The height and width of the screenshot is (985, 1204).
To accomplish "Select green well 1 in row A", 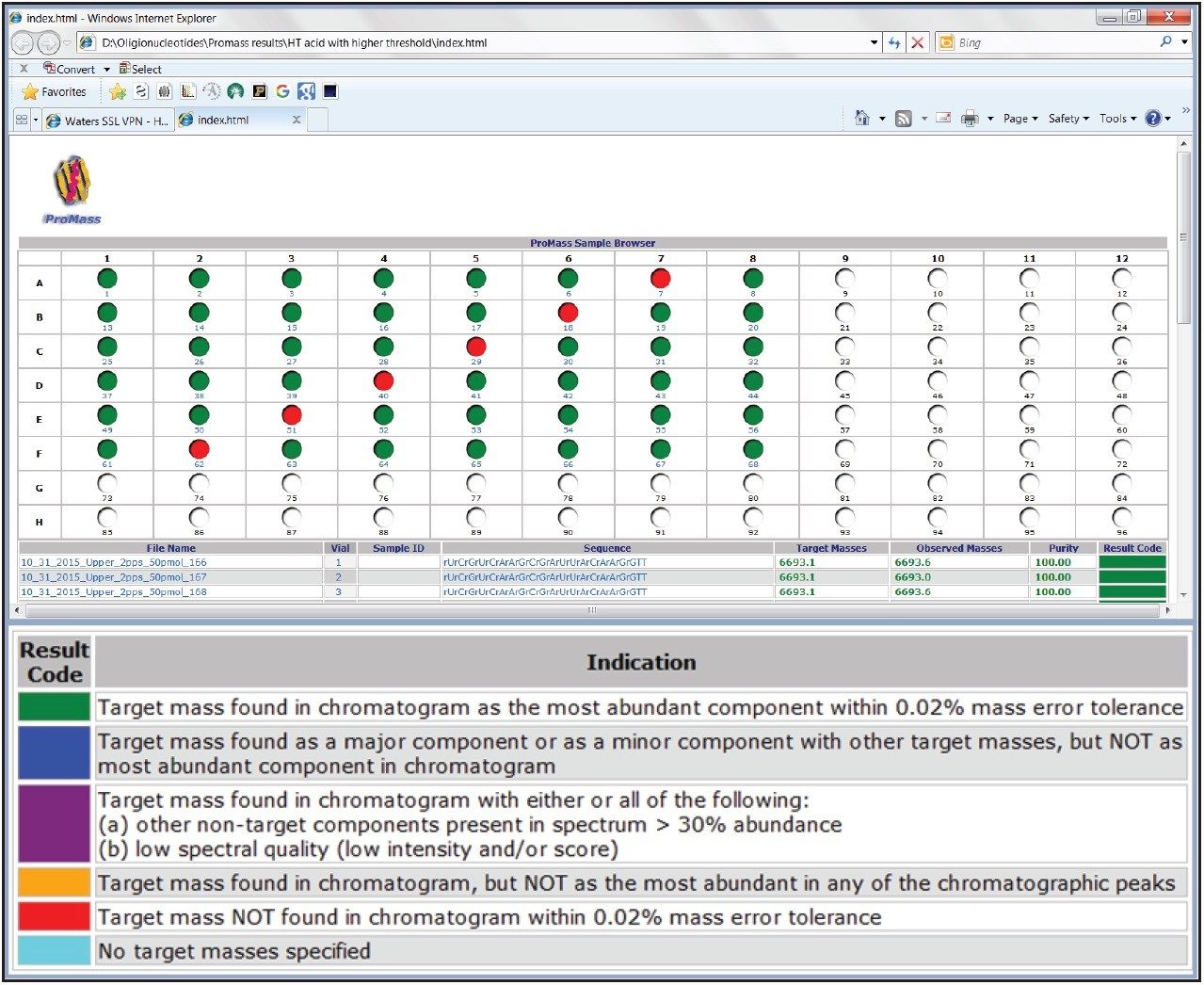I will click(107, 279).
